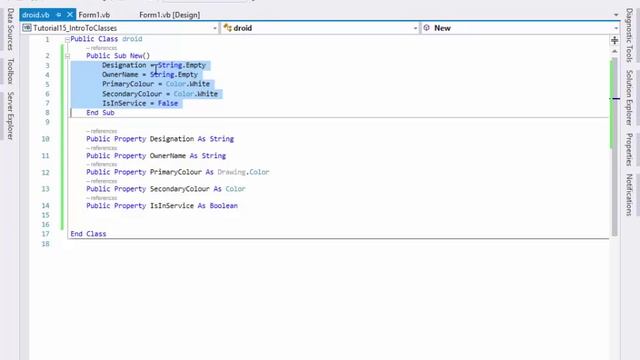
Task: Open the Notifications side panel
Action: tap(629, 195)
